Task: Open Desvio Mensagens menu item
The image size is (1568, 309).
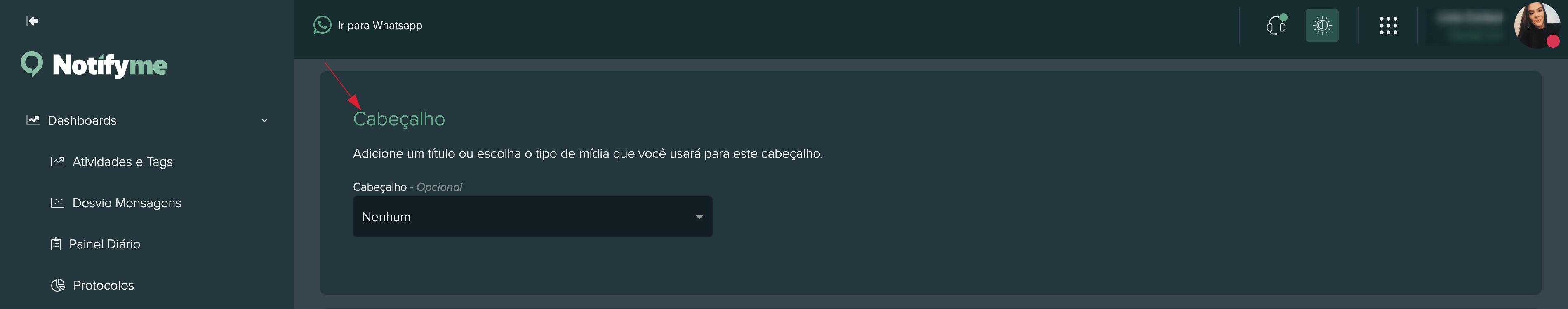Action: [x=127, y=203]
